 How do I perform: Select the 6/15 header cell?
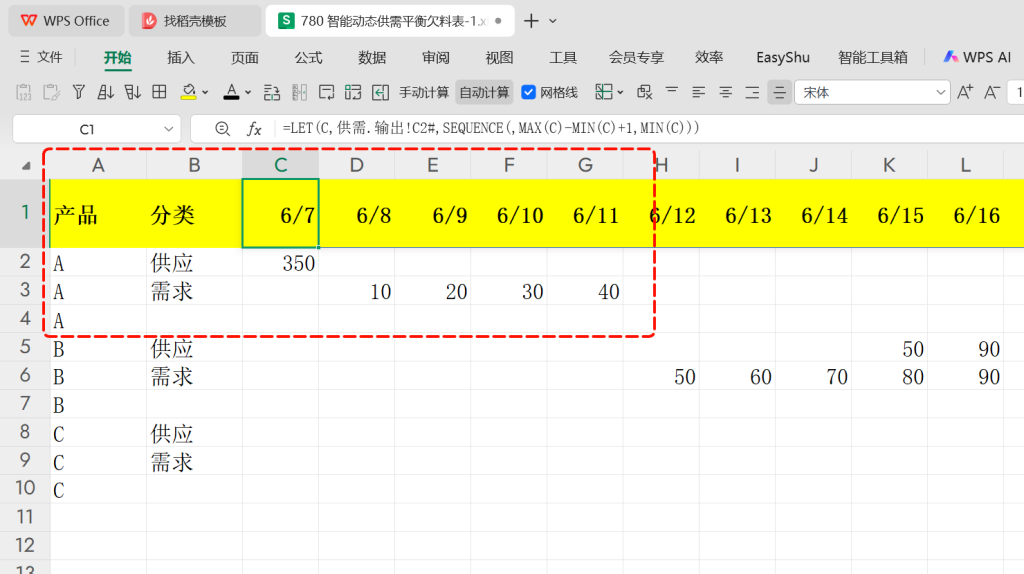click(x=889, y=214)
